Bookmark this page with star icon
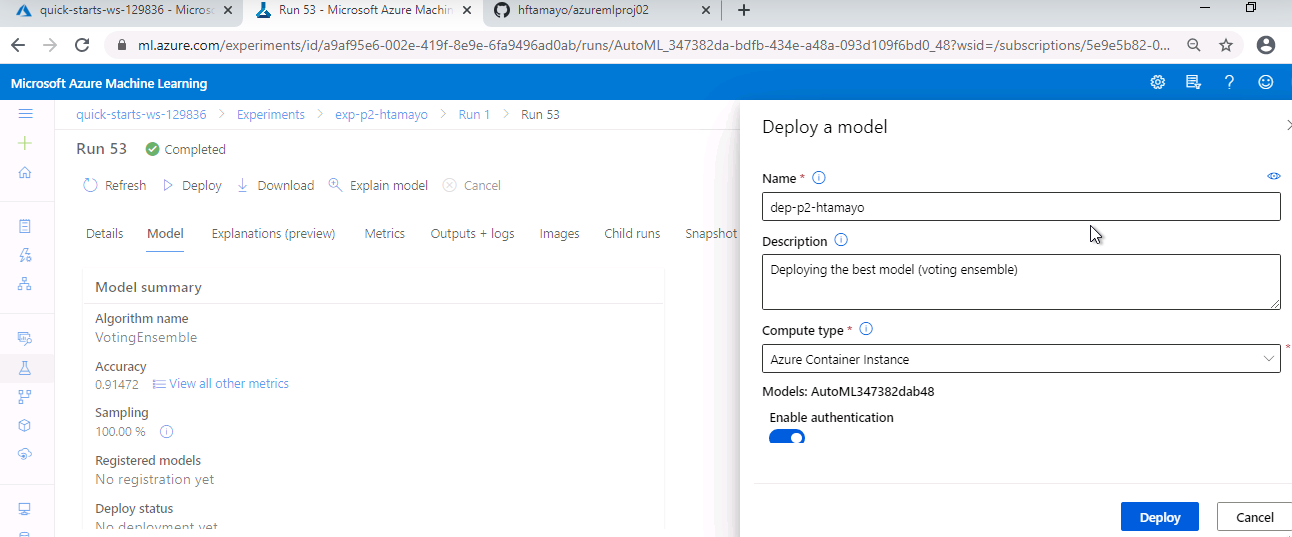This screenshot has width=1292, height=537. (x=1226, y=45)
